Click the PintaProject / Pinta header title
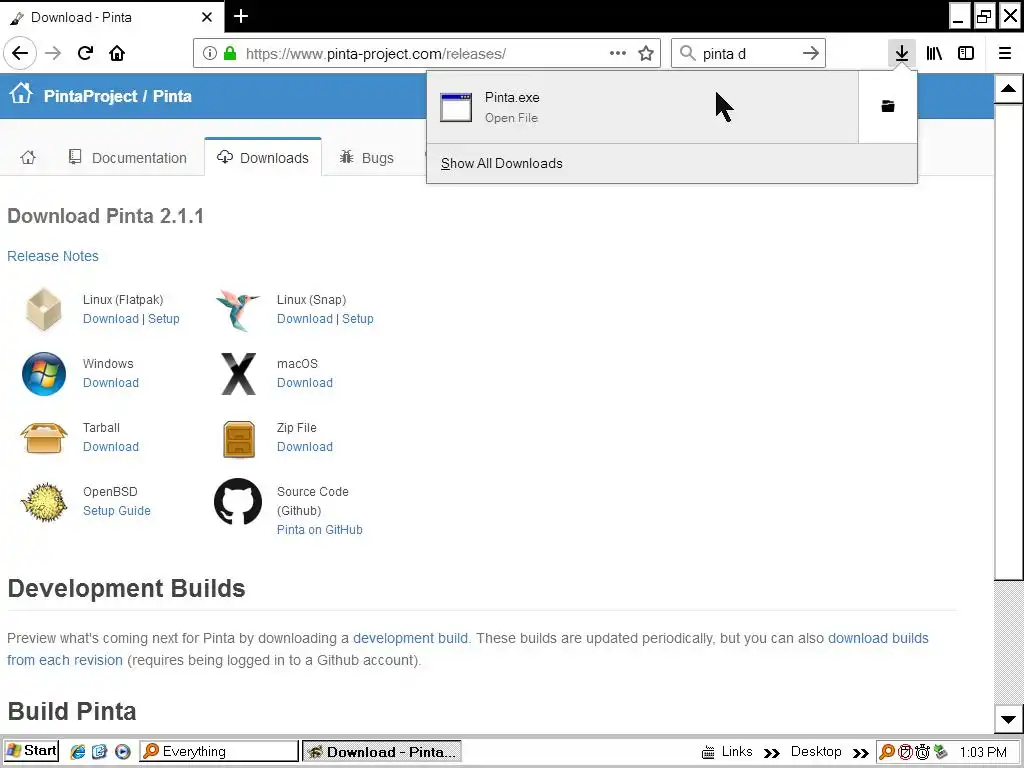The image size is (1024, 768). click(118, 96)
